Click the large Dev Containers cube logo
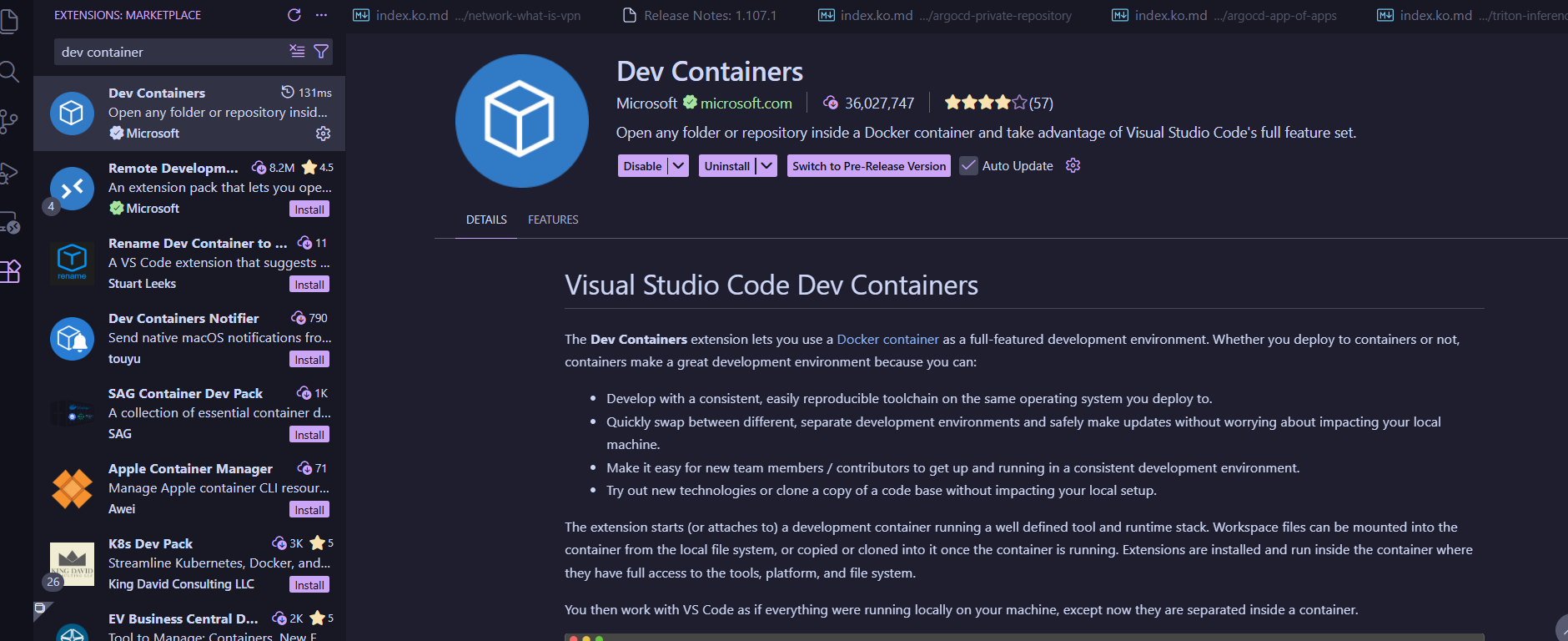Image resolution: width=1568 pixels, height=641 pixels. [521, 120]
